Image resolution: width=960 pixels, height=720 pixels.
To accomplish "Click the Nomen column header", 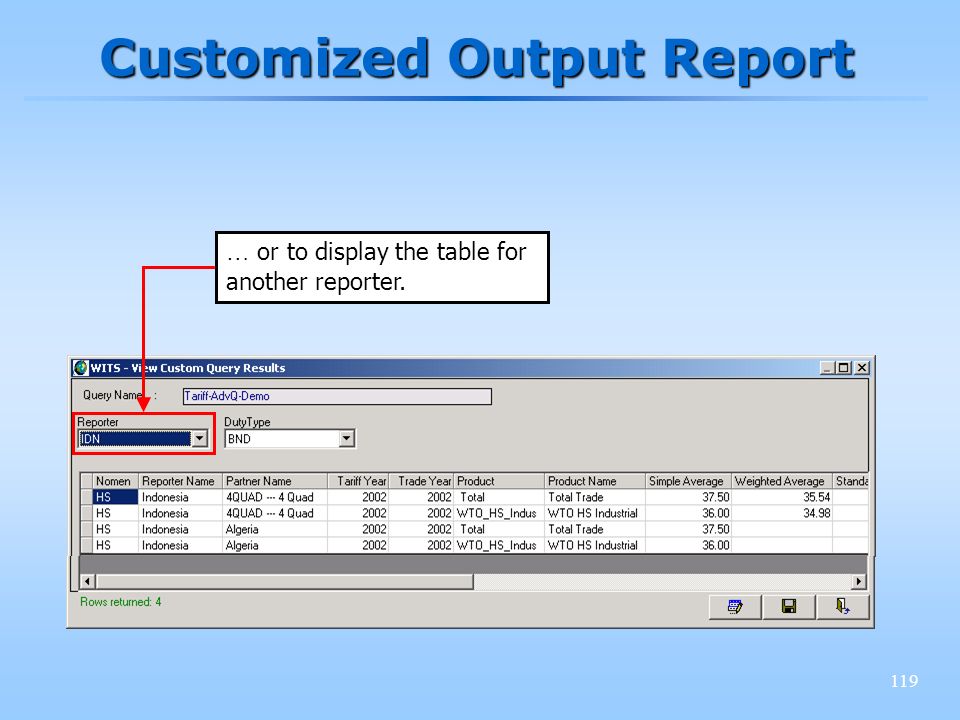I will coord(115,481).
